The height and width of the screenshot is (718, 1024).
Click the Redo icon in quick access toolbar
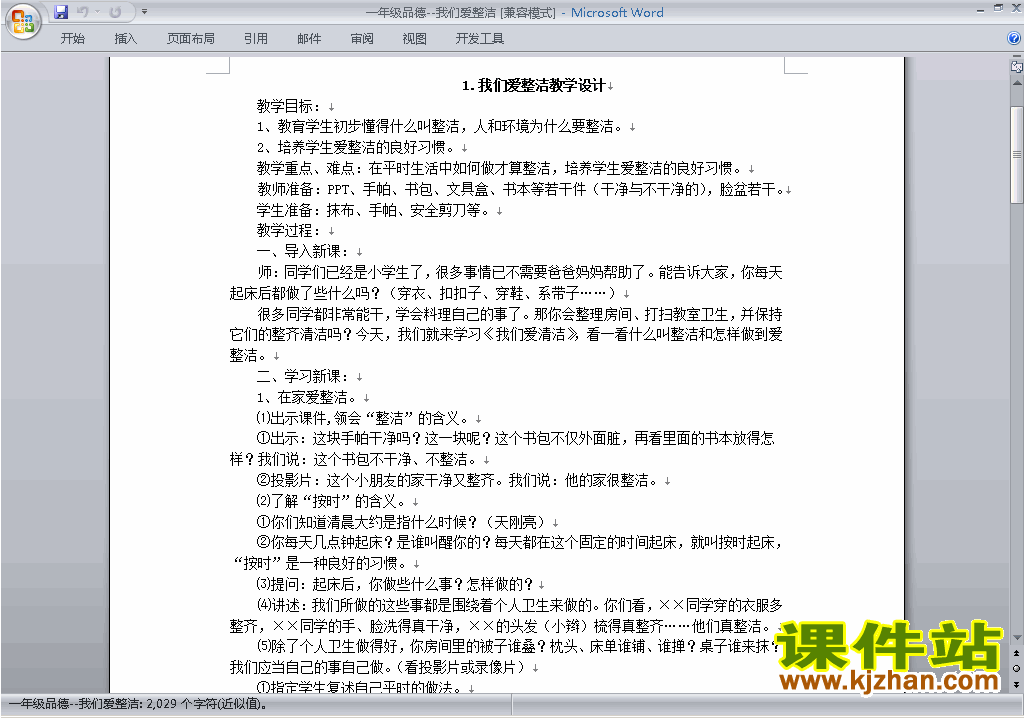pos(116,12)
